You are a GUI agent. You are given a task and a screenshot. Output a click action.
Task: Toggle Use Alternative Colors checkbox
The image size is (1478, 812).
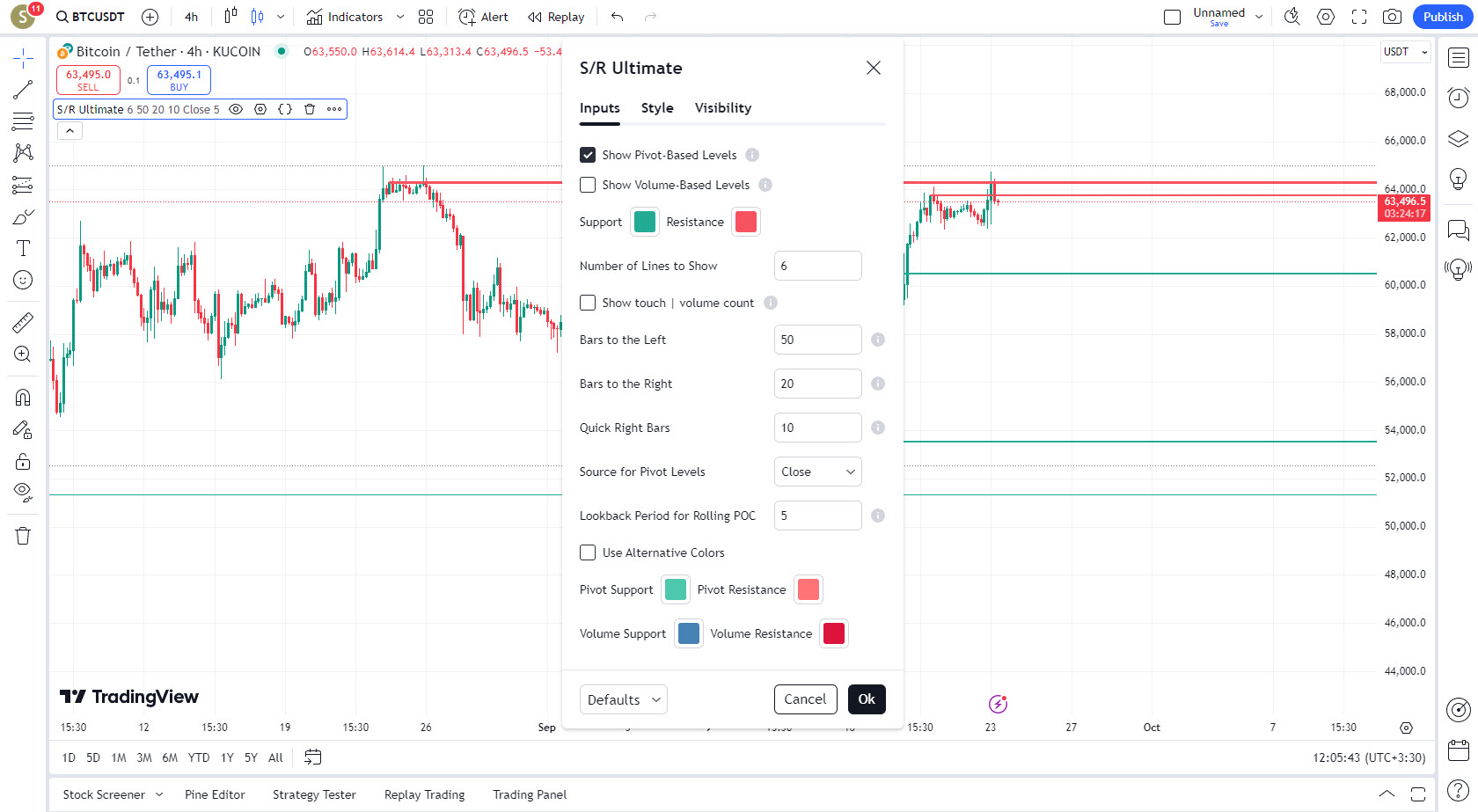pos(588,552)
